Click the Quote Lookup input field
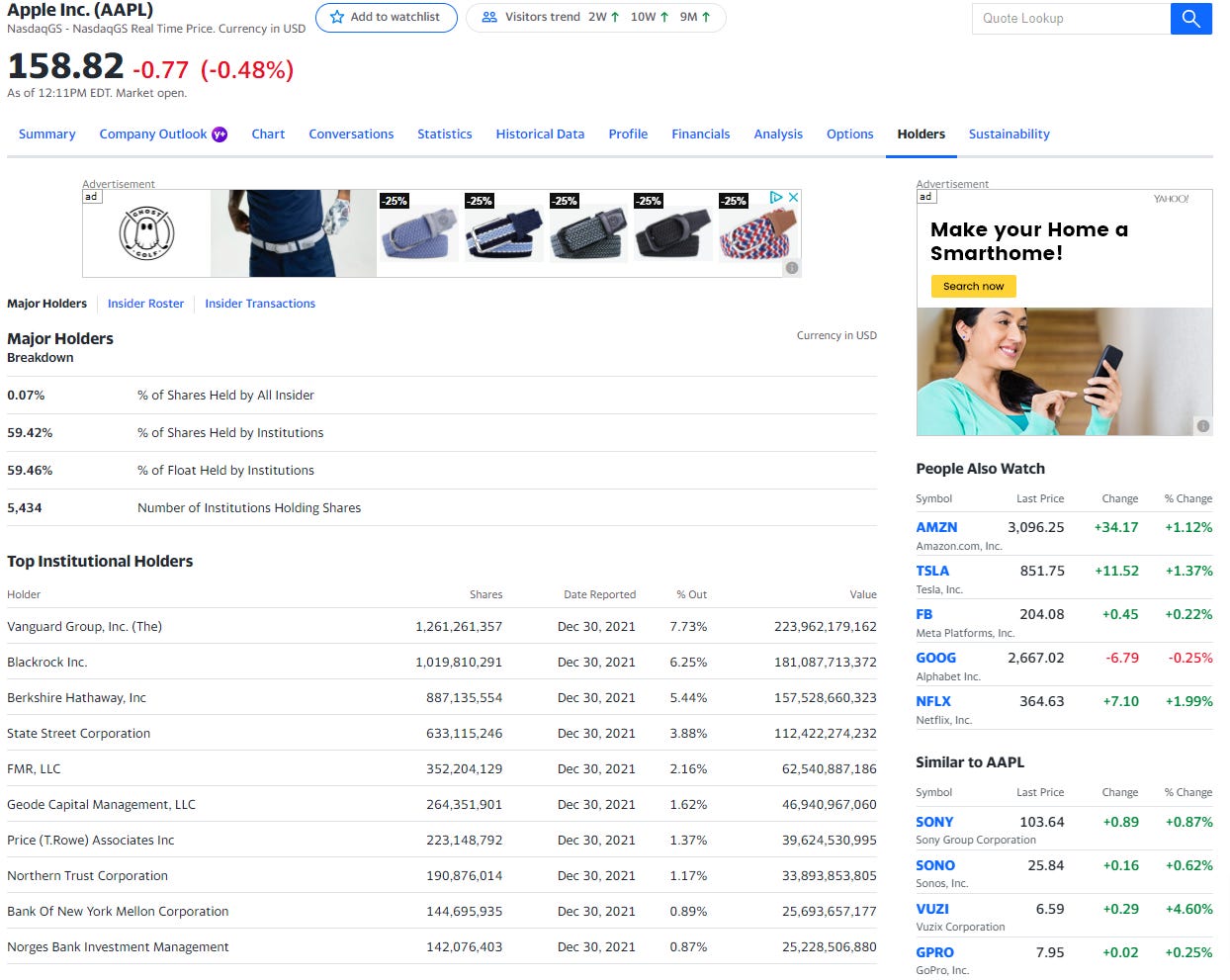This screenshot has height=980, width=1230. point(1071,19)
